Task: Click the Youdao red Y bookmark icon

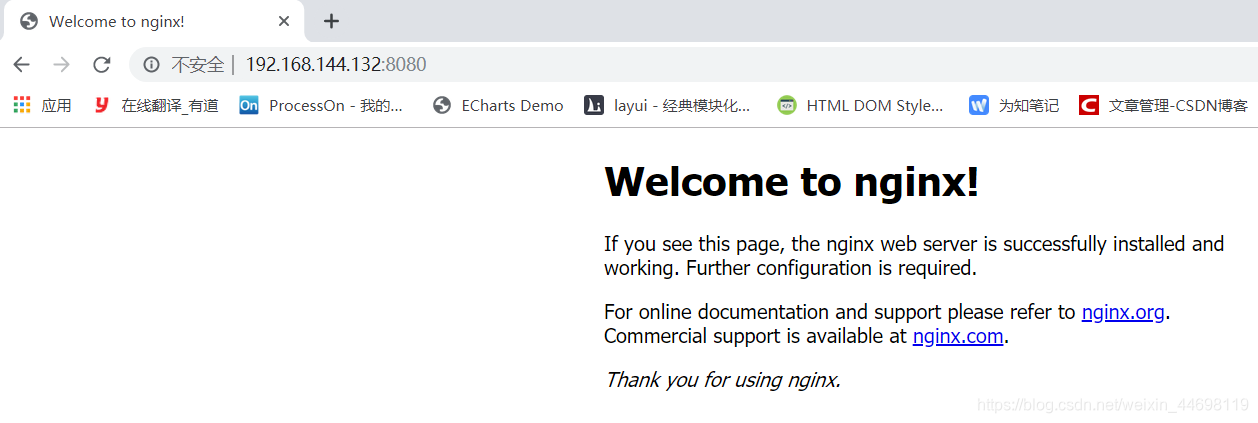Action: (102, 105)
